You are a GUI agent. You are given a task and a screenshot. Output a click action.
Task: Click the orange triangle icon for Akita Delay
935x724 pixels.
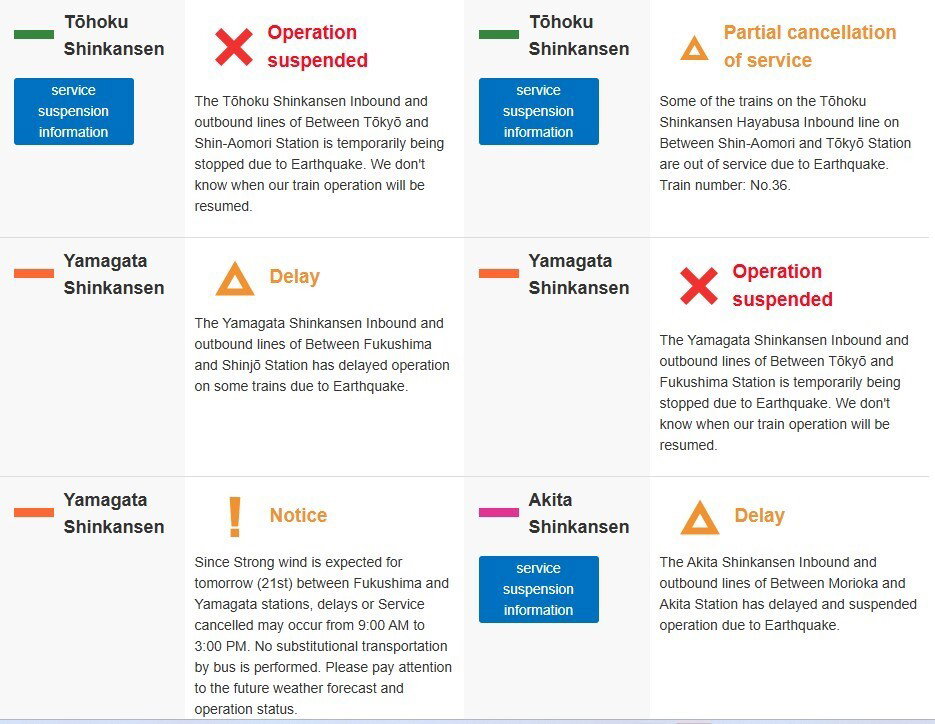[x=700, y=517]
